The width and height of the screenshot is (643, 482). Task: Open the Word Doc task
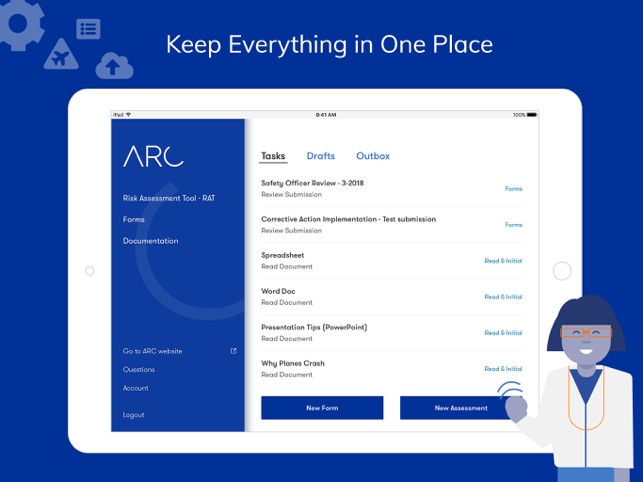tap(392, 297)
